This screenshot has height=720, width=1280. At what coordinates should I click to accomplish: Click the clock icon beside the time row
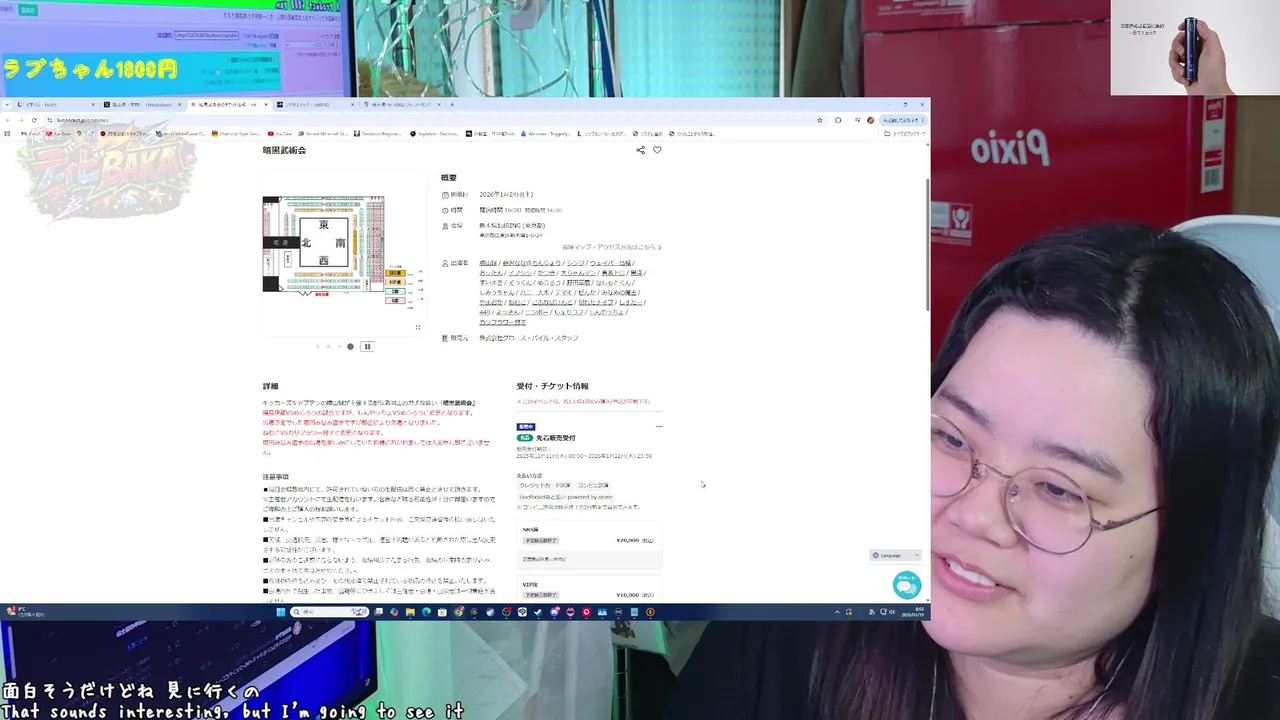(x=445, y=210)
